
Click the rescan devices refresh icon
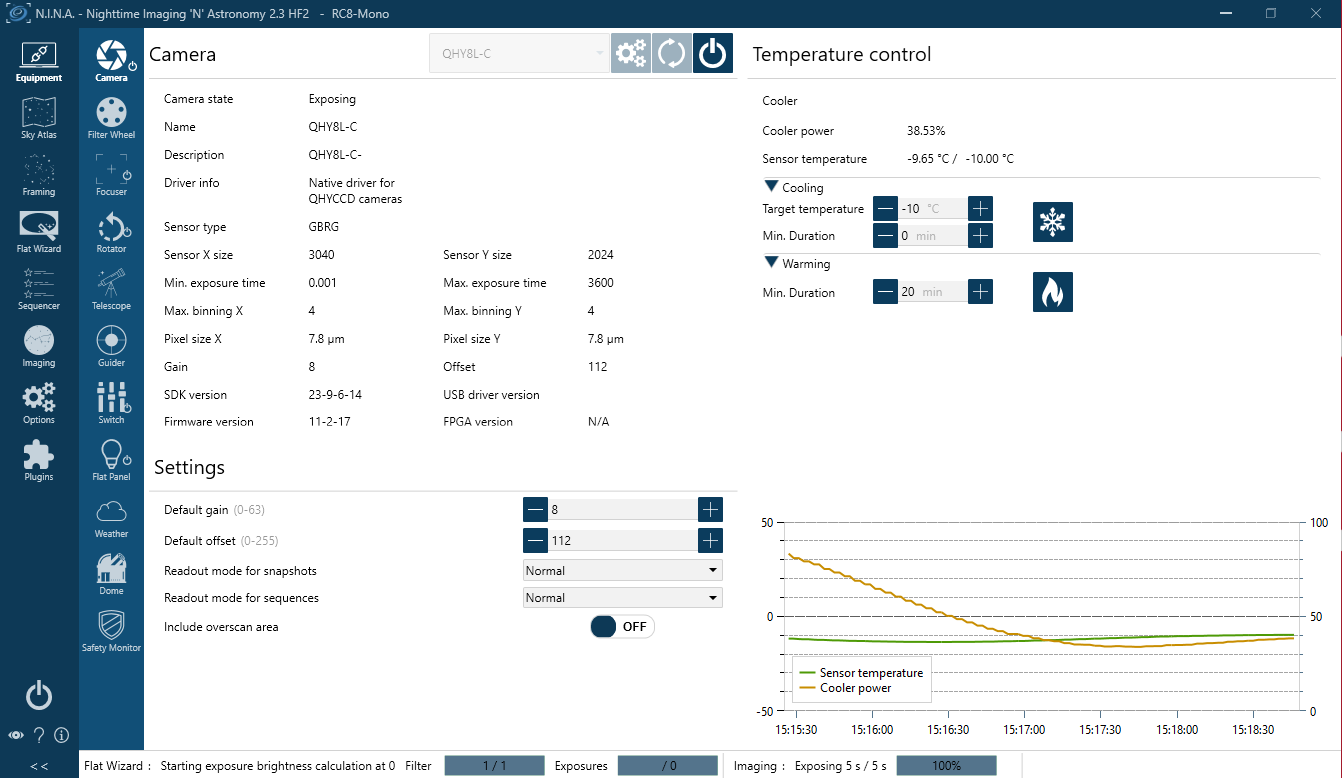coord(671,54)
